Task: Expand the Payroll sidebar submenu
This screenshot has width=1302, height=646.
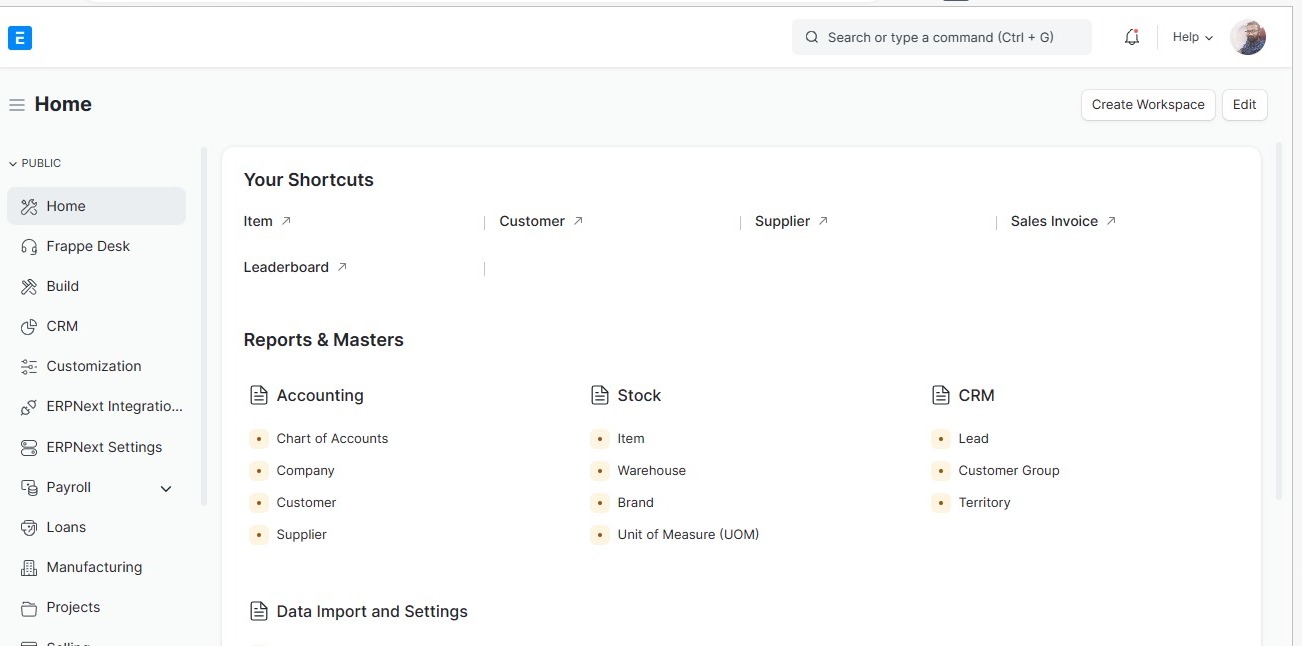Action: [x=166, y=489]
